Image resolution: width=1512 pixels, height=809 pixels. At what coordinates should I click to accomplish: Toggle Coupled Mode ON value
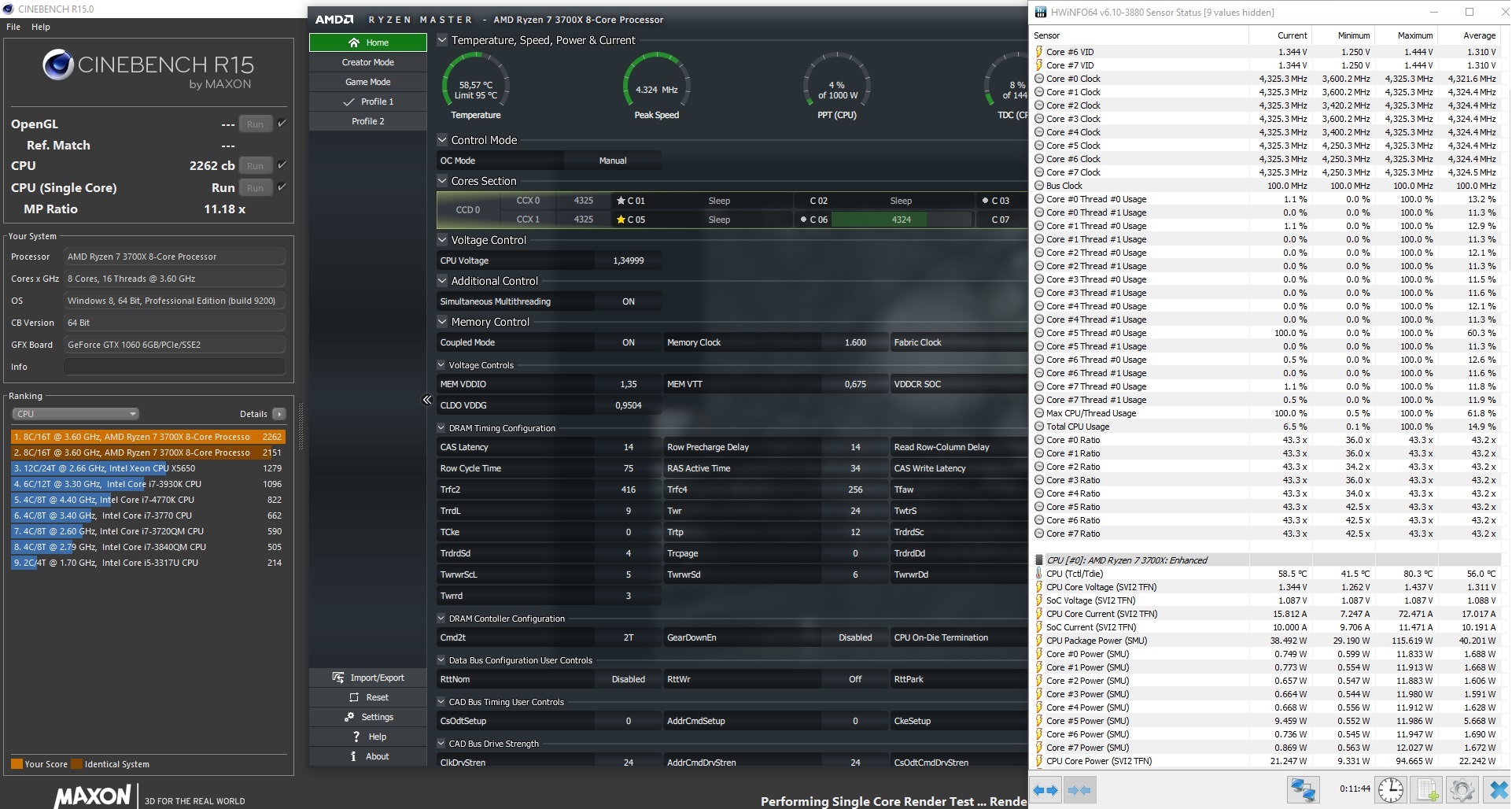coord(629,342)
